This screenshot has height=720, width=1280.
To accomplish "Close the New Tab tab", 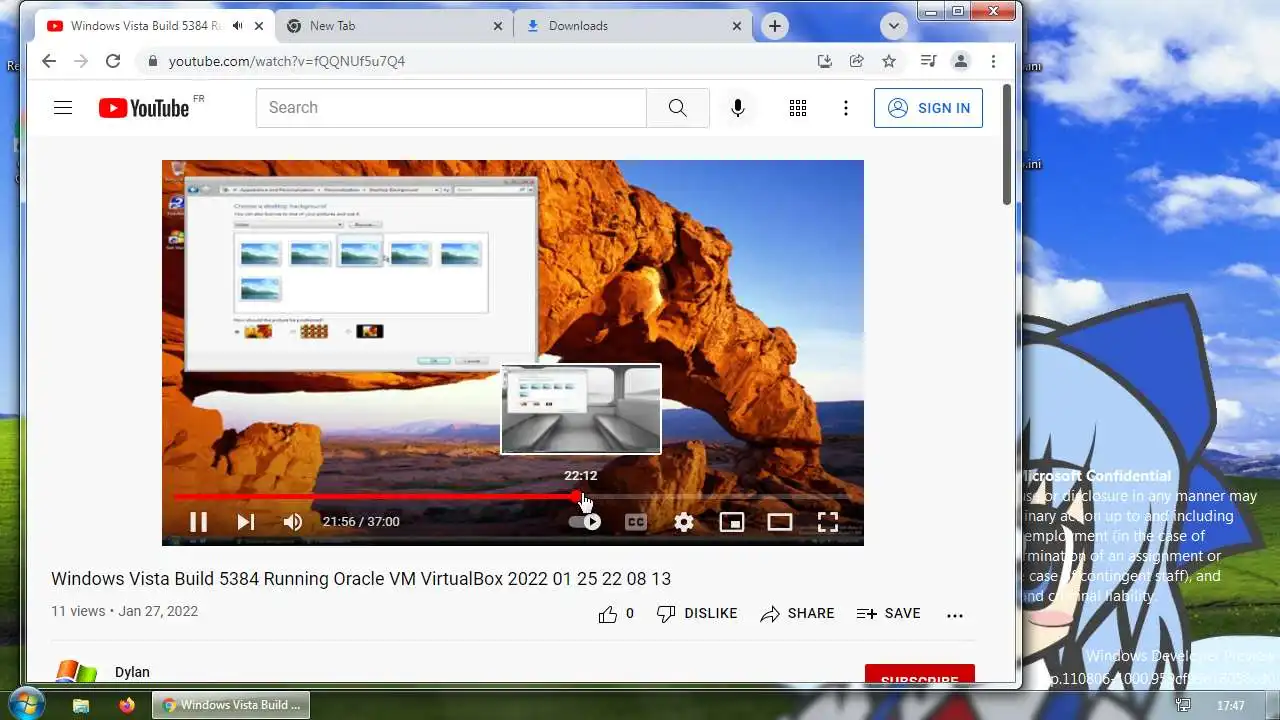I will tap(499, 26).
